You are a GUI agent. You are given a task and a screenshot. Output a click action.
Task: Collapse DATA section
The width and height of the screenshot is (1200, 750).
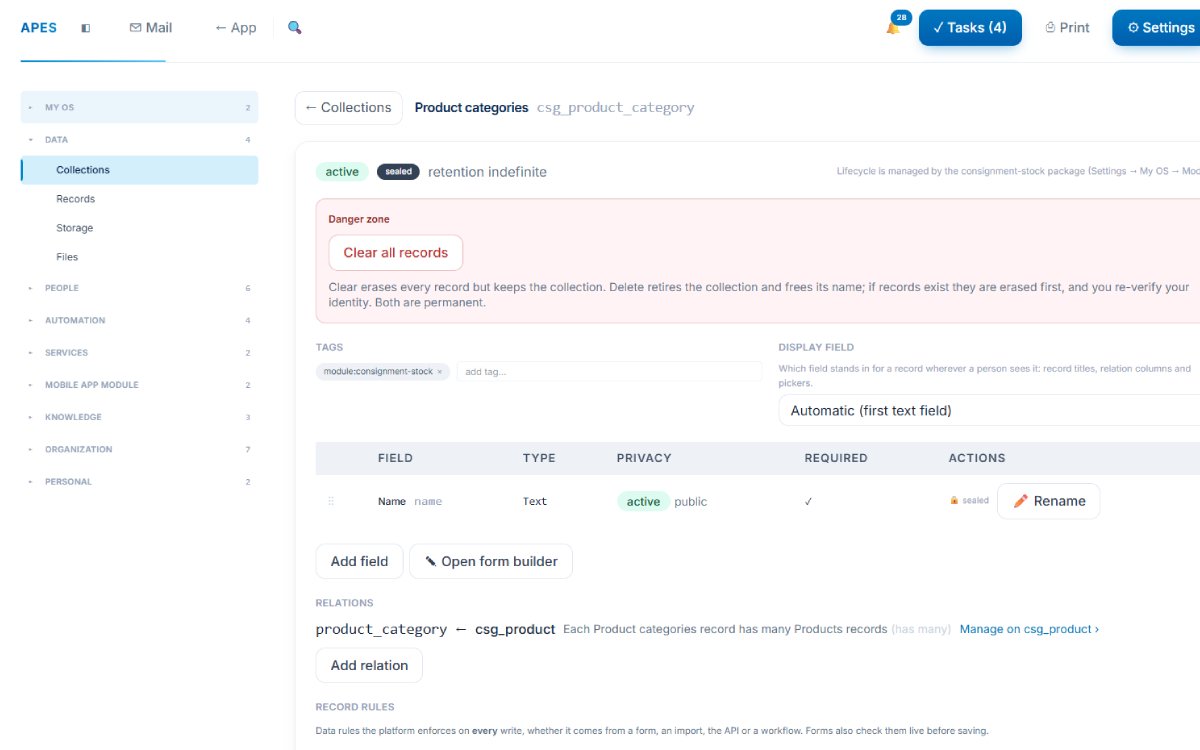[139, 140]
